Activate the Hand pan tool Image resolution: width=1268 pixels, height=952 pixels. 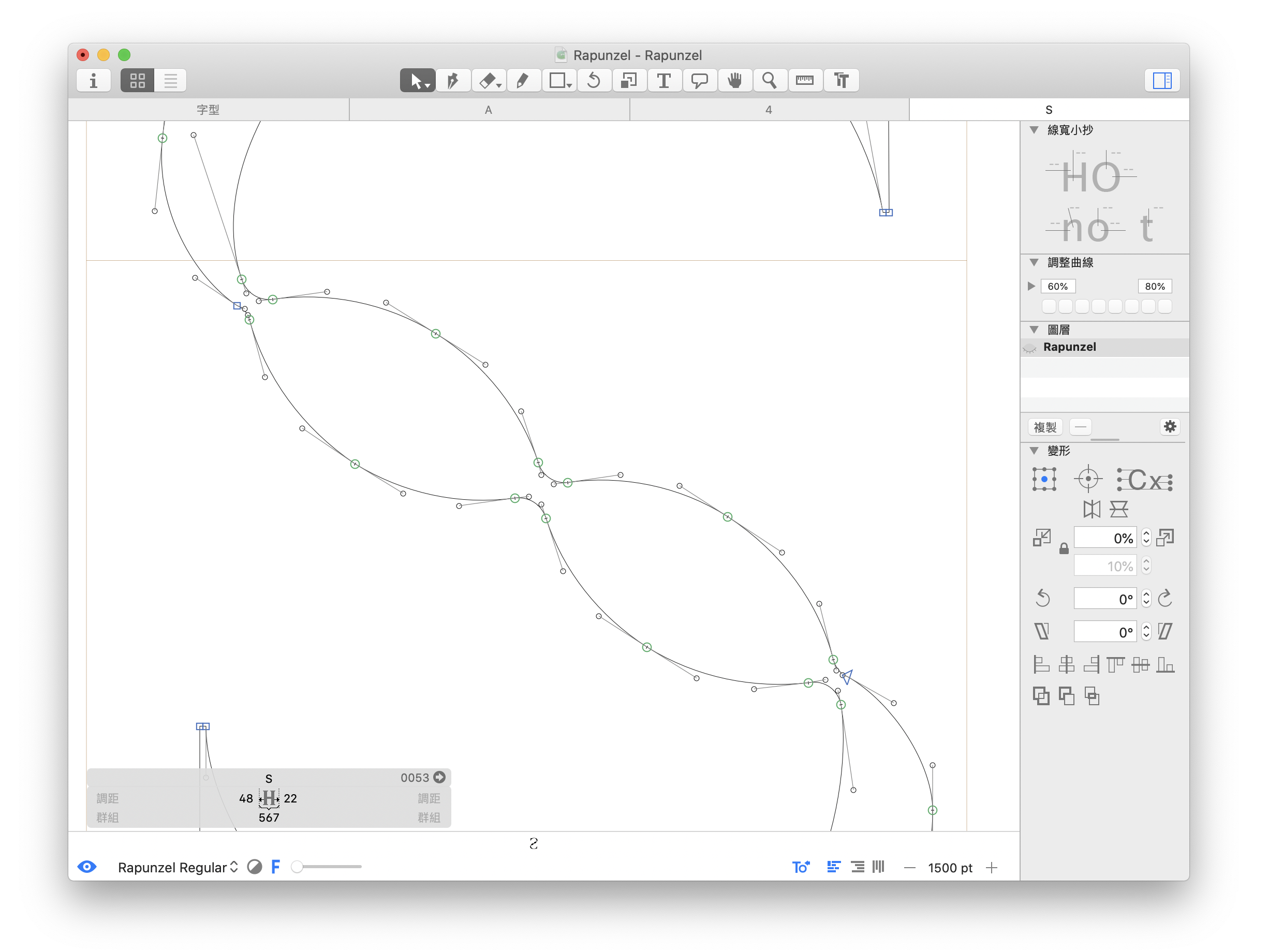coord(734,81)
